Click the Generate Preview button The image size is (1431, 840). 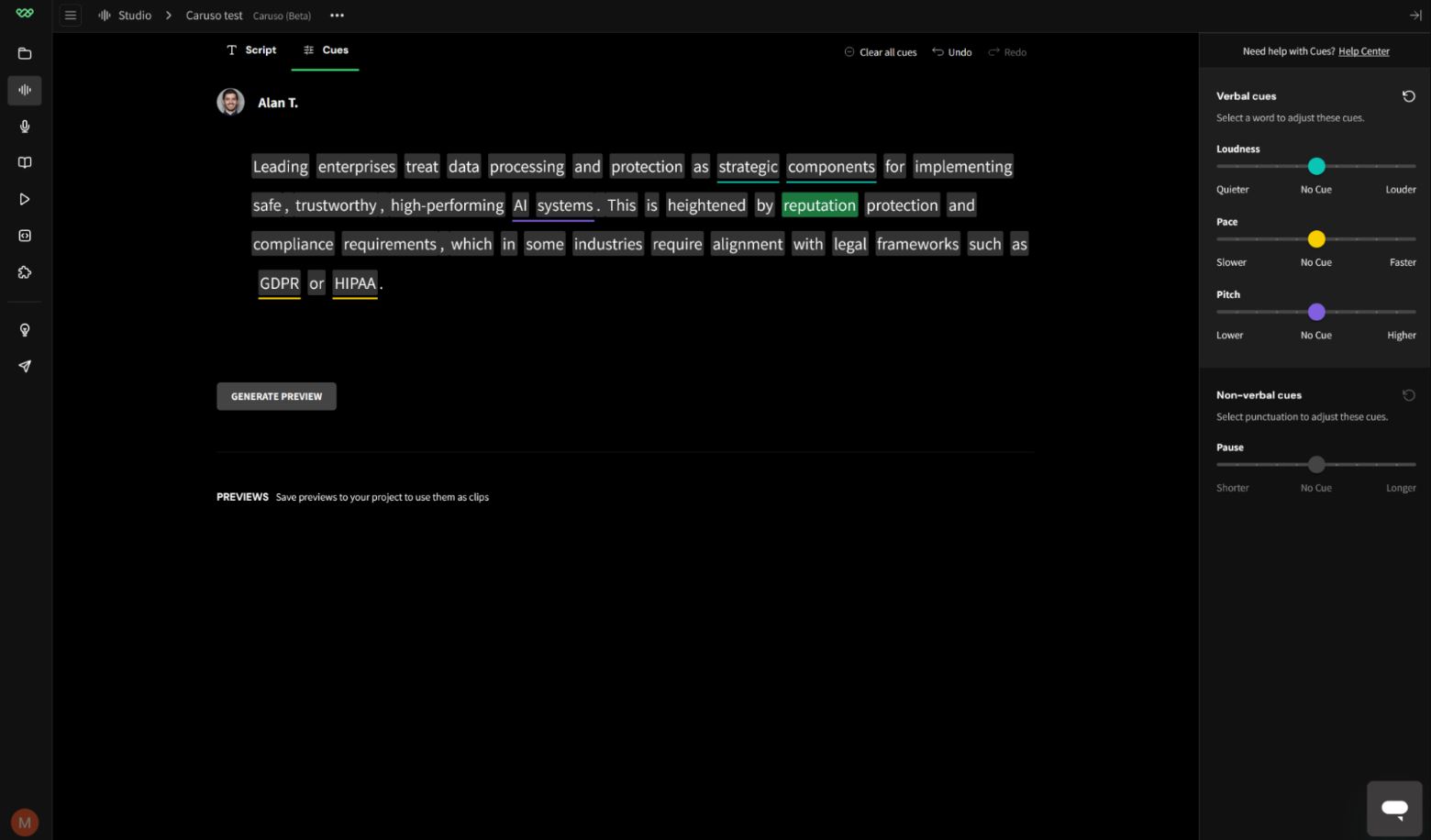(276, 396)
